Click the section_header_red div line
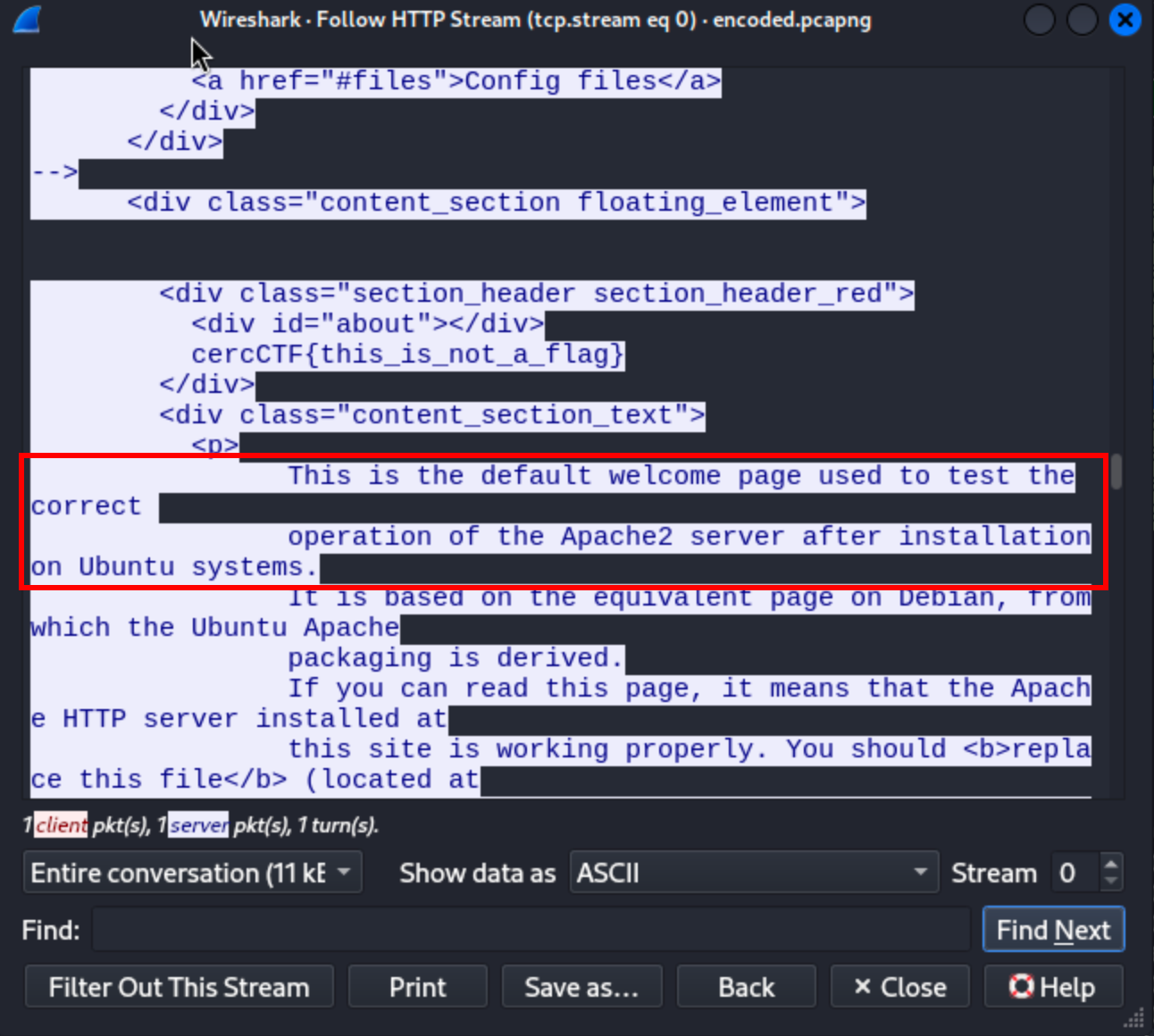 pyautogui.click(x=536, y=294)
